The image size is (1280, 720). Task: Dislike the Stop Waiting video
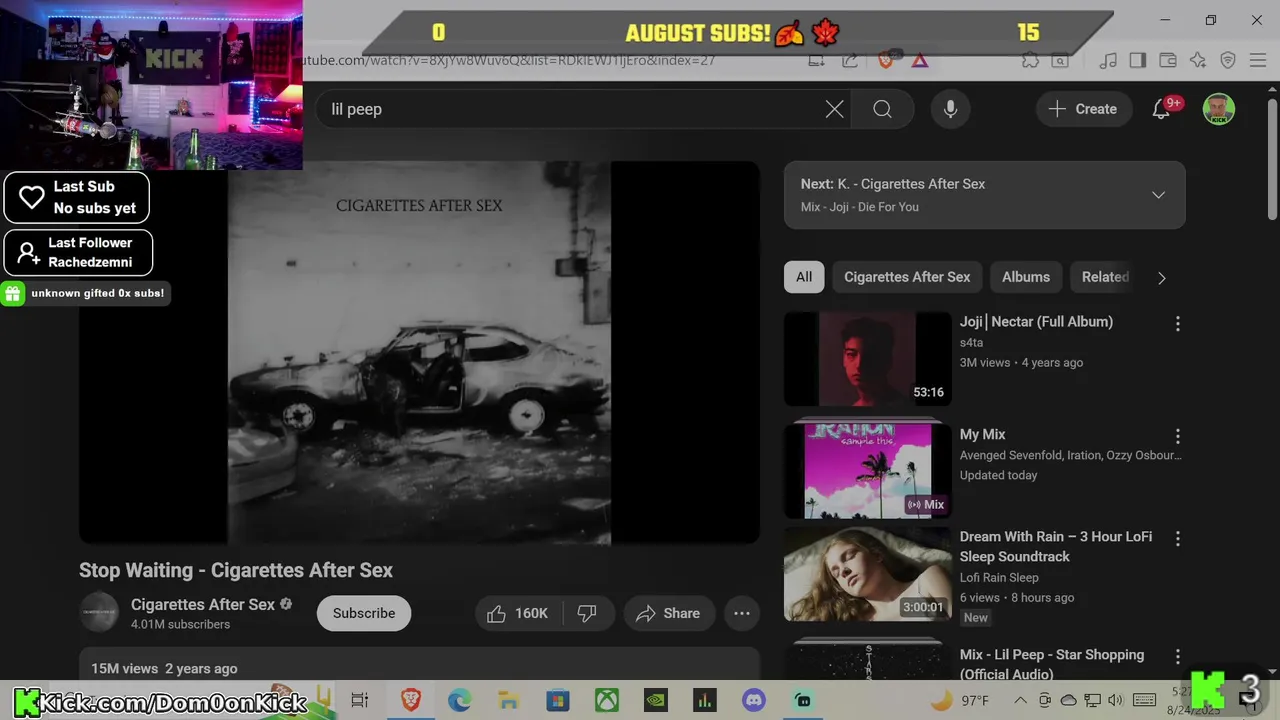point(587,613)
